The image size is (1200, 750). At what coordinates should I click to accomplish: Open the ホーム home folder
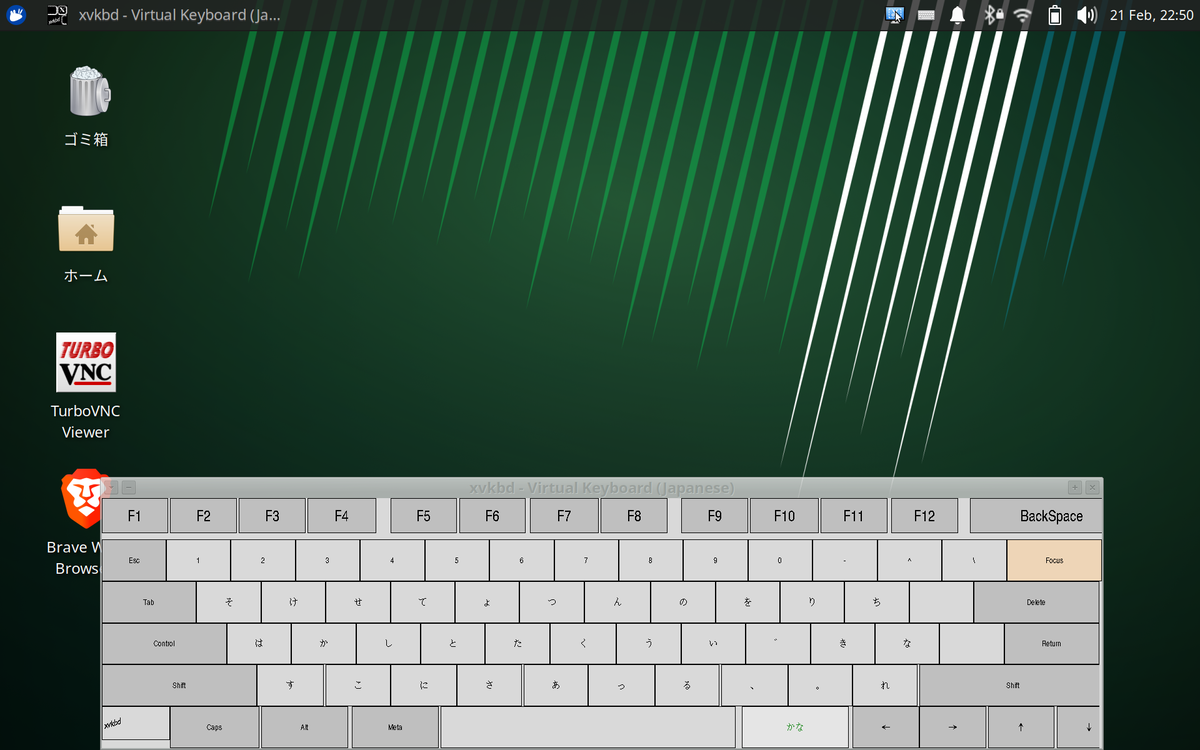click(x=86, y=229)
